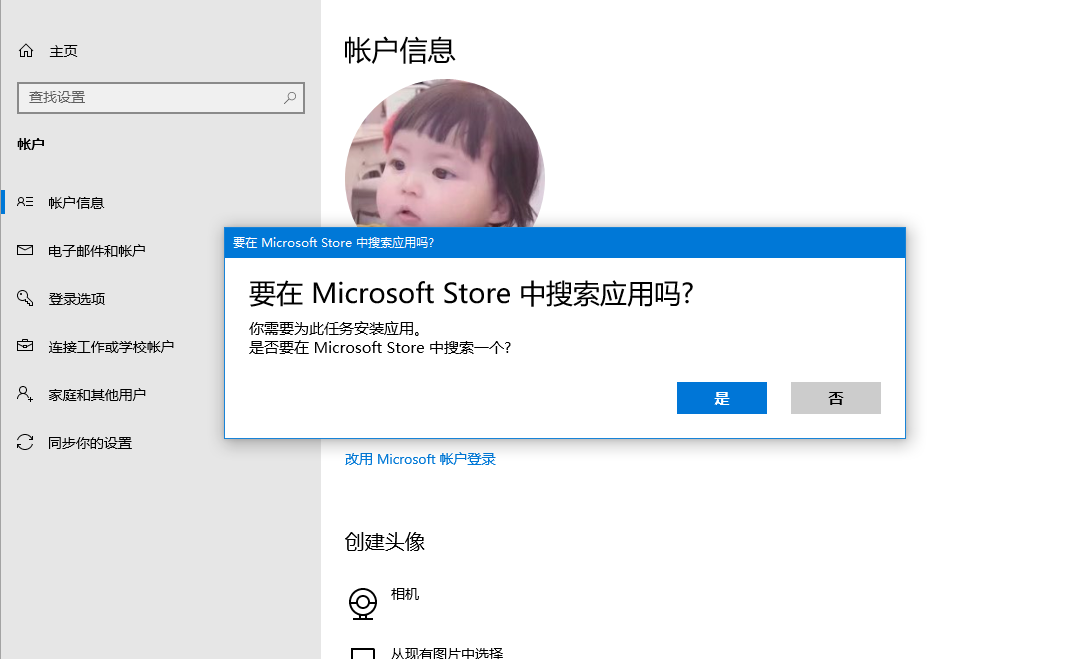The image size is (1091, 659).
Task: Click the sync arrows icon for 同步你的设置
Action: [25, 442]
